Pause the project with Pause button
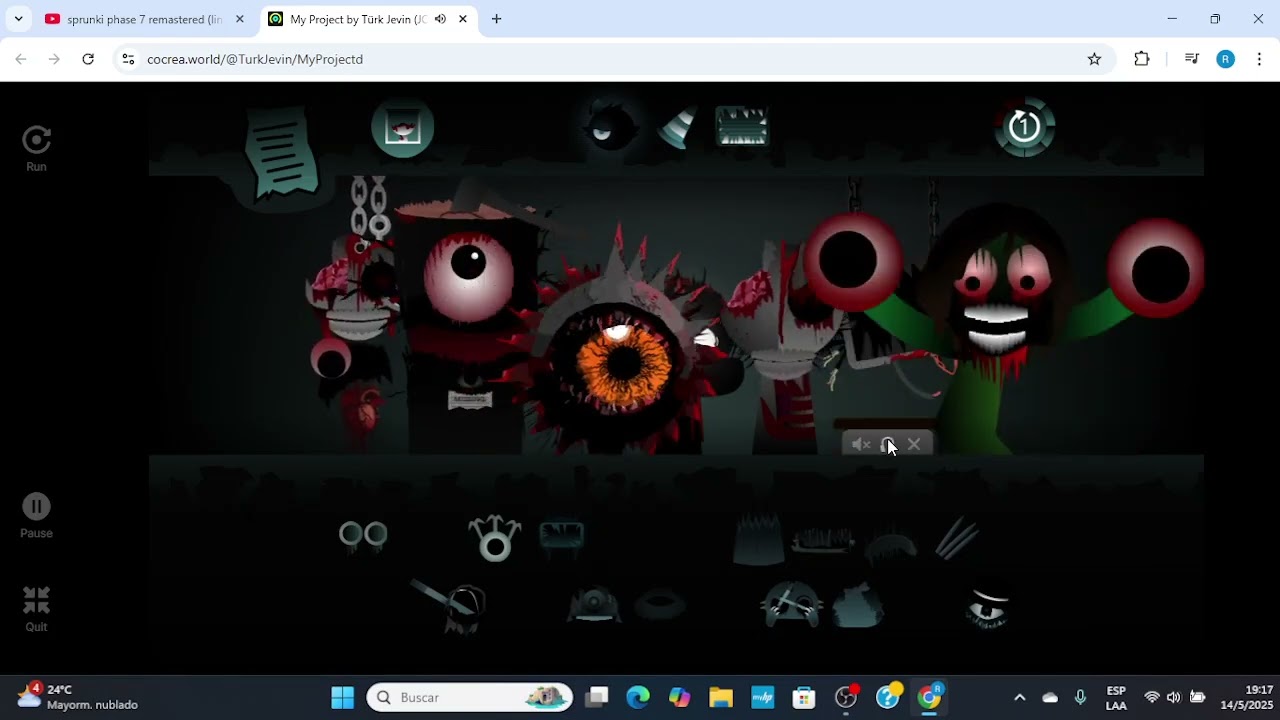The image size is (1280, 720). click(x=36, y=516)
